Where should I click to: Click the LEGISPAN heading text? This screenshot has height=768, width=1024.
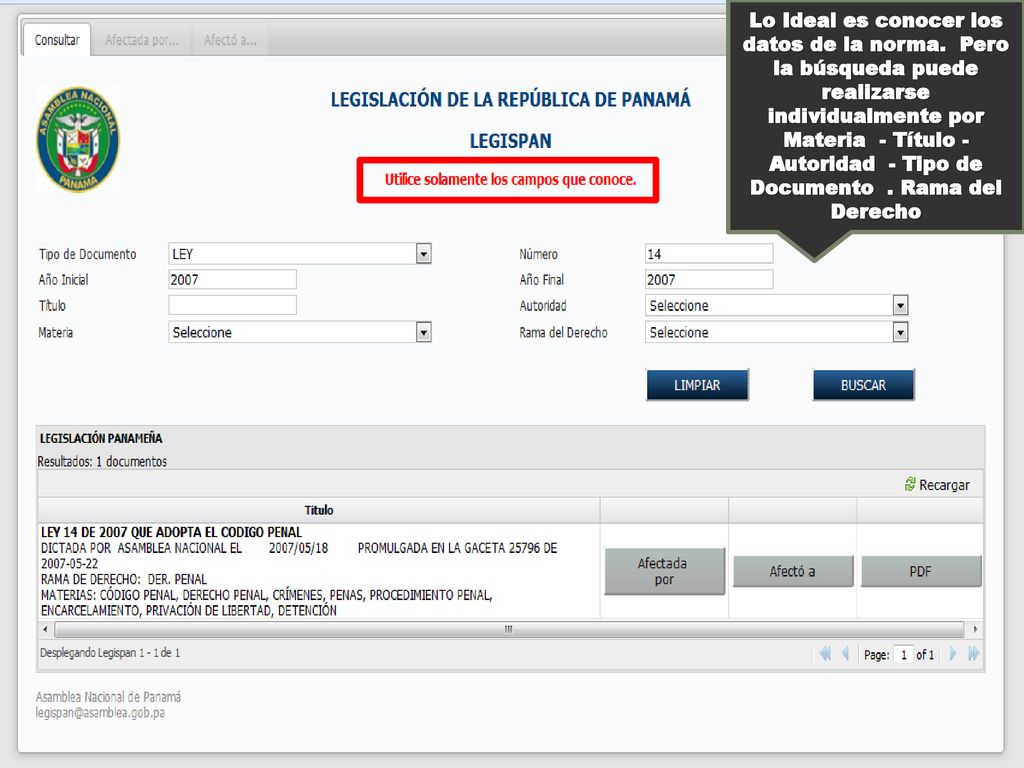pyautogui.click(x=511, y=140)
